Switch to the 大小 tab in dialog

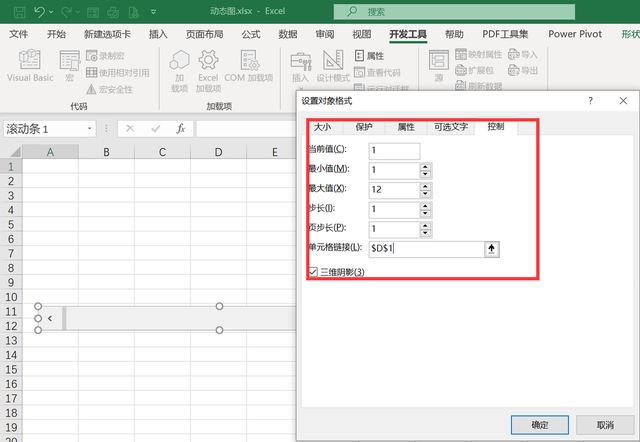(x=322, y=127)
